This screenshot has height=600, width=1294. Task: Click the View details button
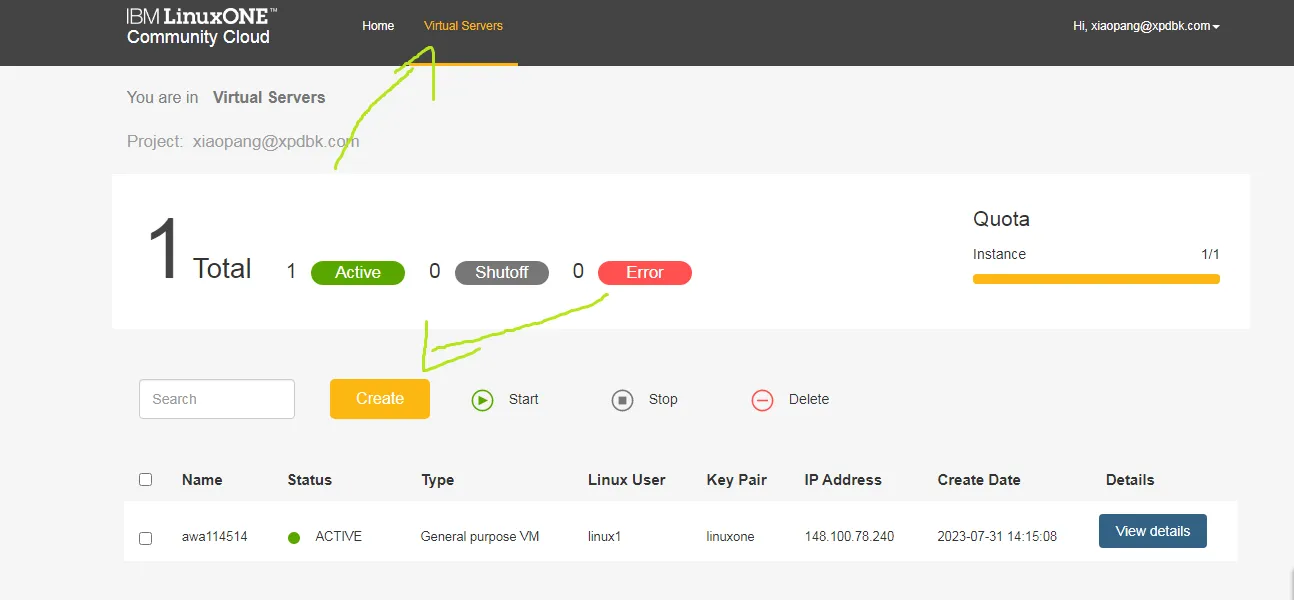pos(1152,531)
